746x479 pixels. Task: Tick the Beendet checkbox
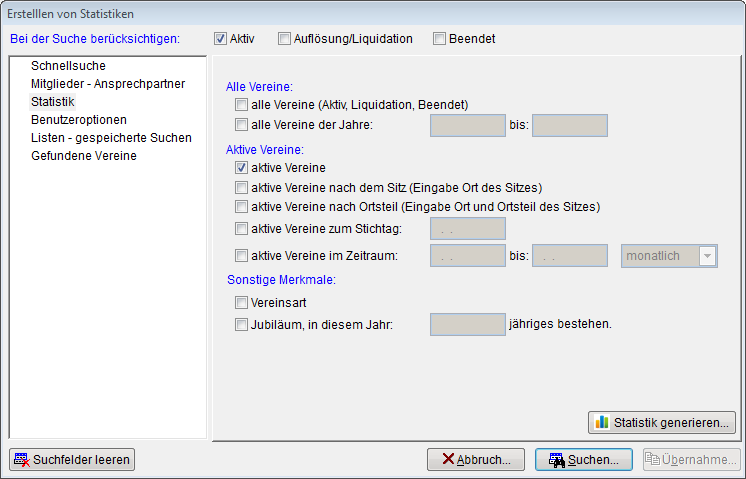coord(440,39)
